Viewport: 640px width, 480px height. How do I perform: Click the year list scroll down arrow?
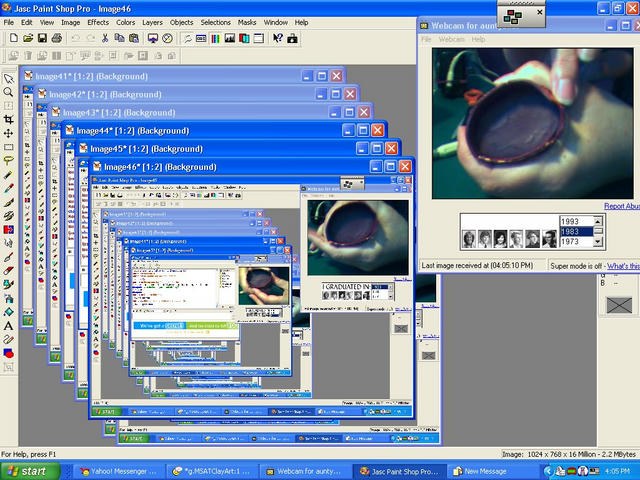[598, 242]
